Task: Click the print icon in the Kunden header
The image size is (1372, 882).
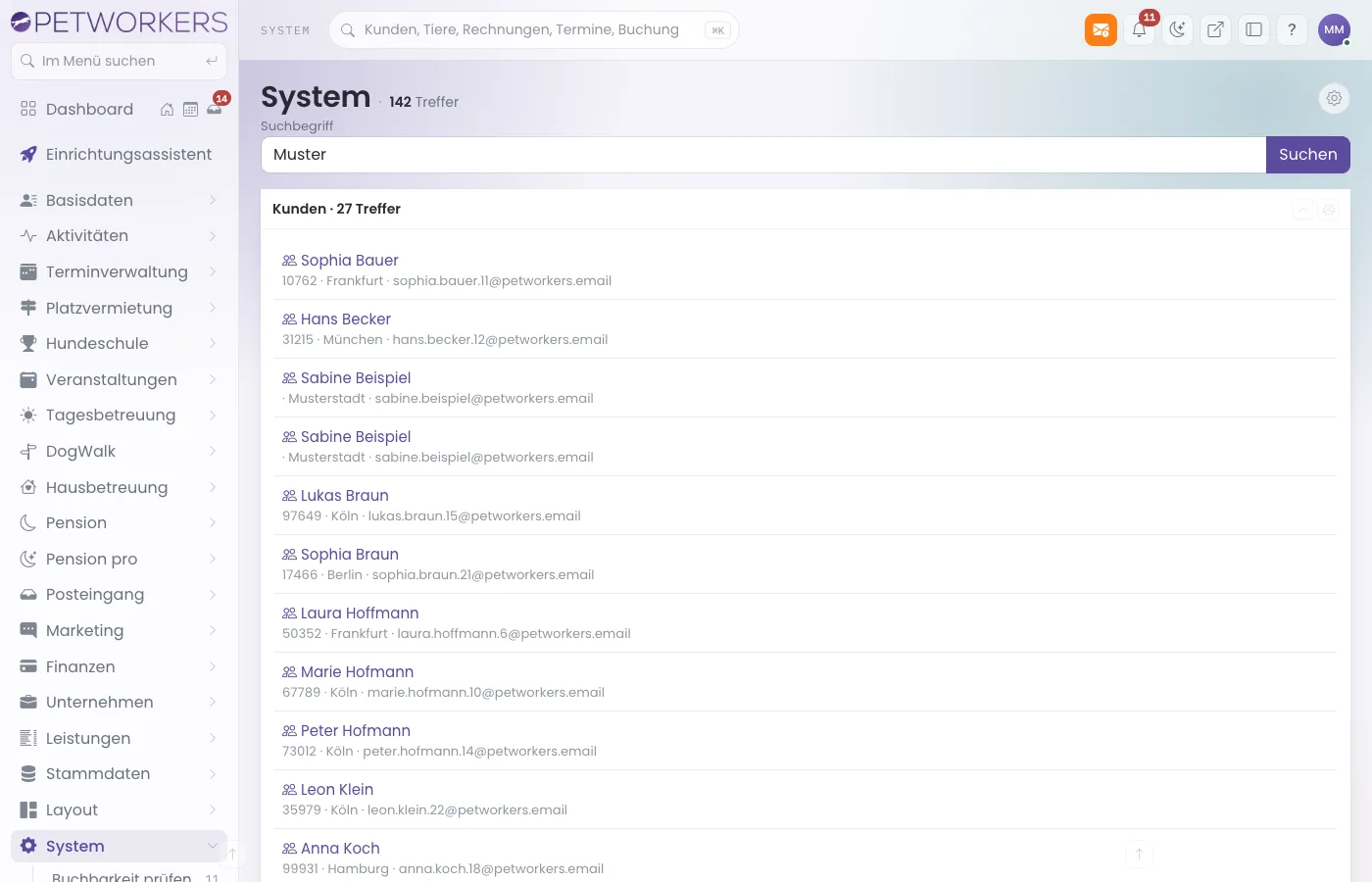Action: point(1329,209)
